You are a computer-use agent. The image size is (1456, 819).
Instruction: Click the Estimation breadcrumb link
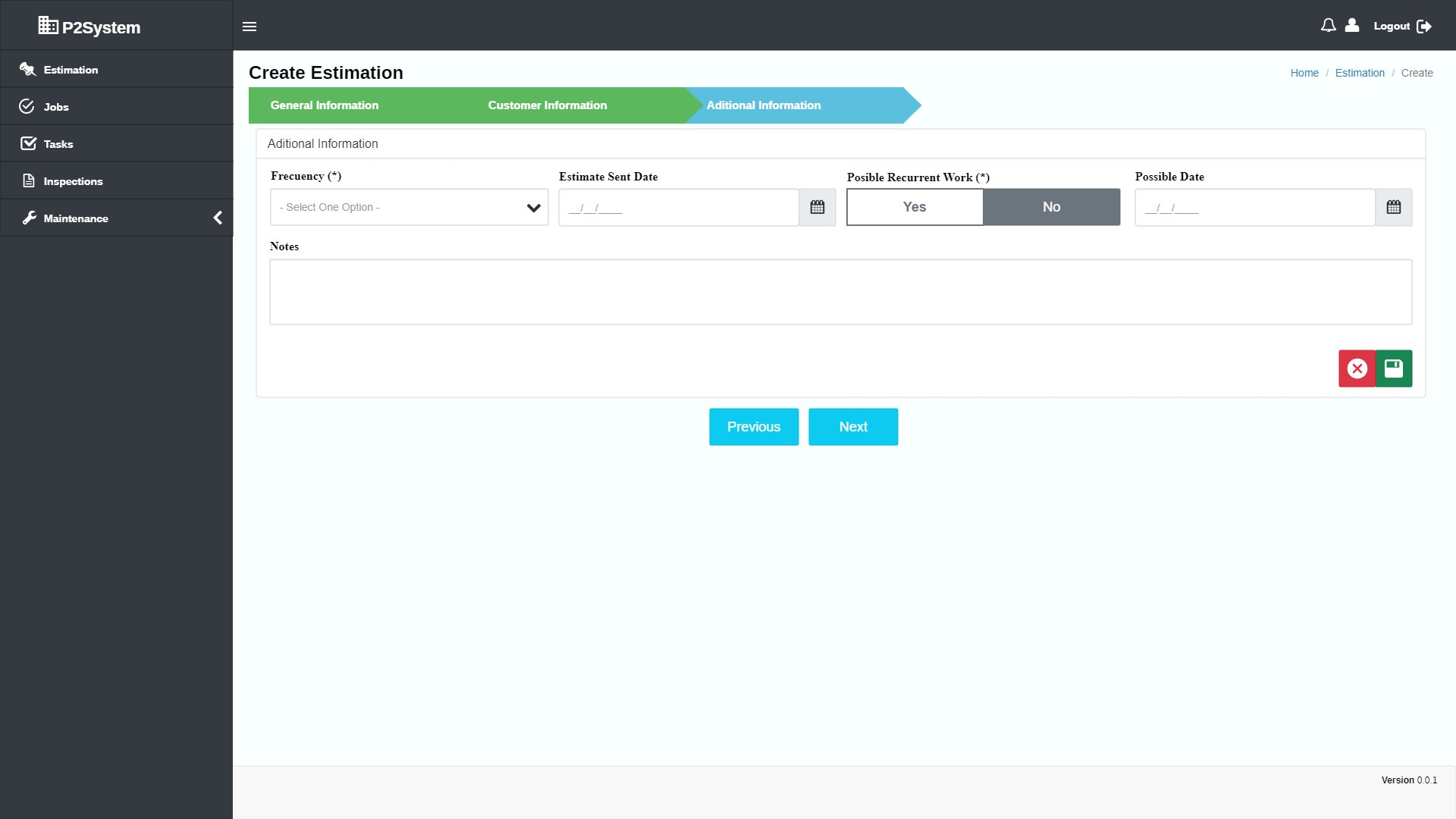[1359, 73]
